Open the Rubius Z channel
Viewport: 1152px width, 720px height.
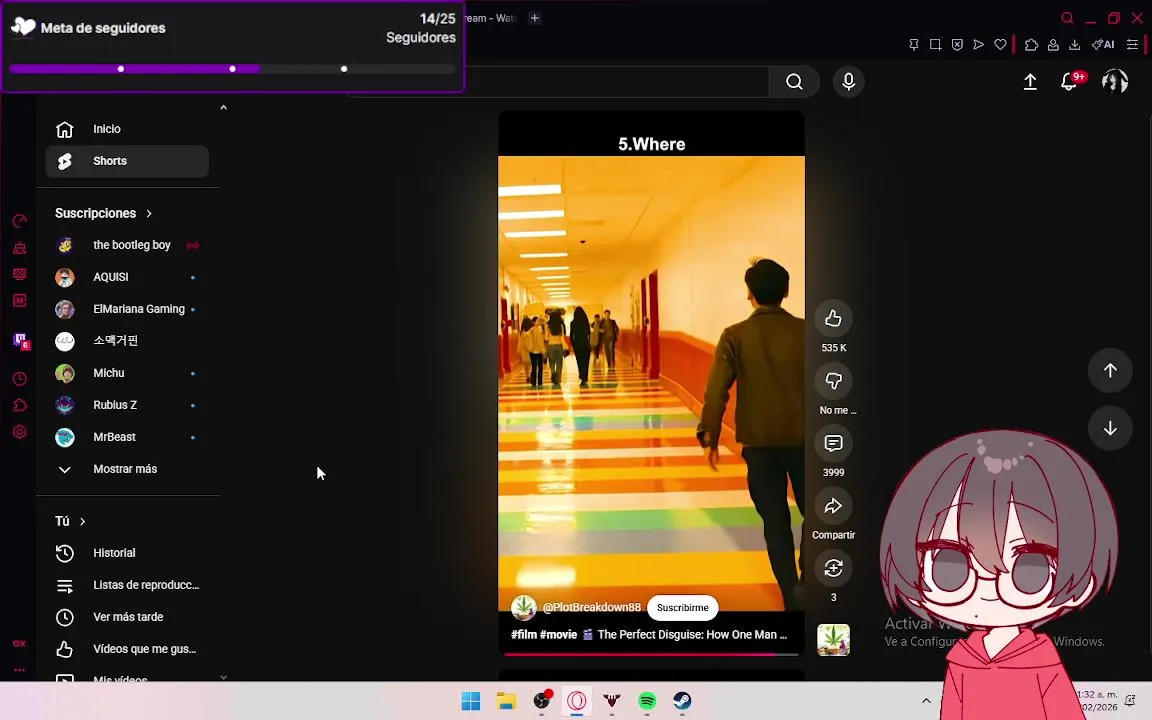[127, 405]
